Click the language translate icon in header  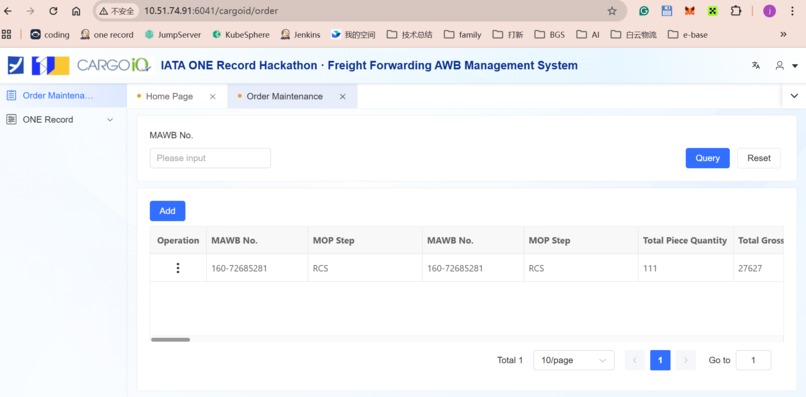tap(756, 65)
